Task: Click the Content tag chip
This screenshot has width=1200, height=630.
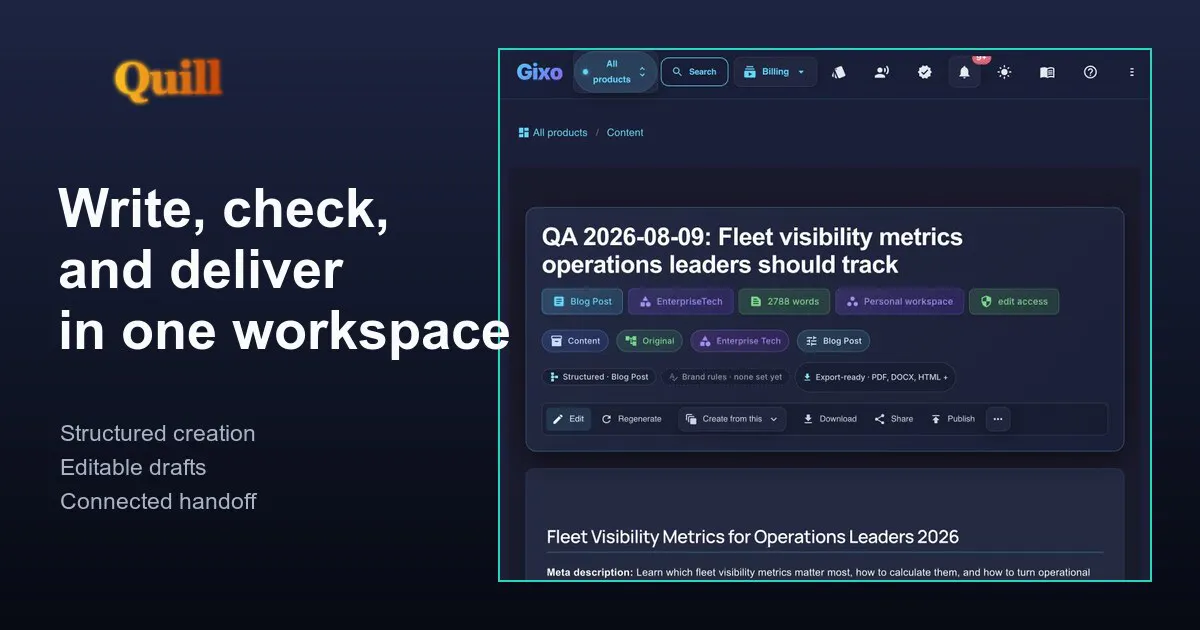Action: pyautogui.click(x=576, y=341)
